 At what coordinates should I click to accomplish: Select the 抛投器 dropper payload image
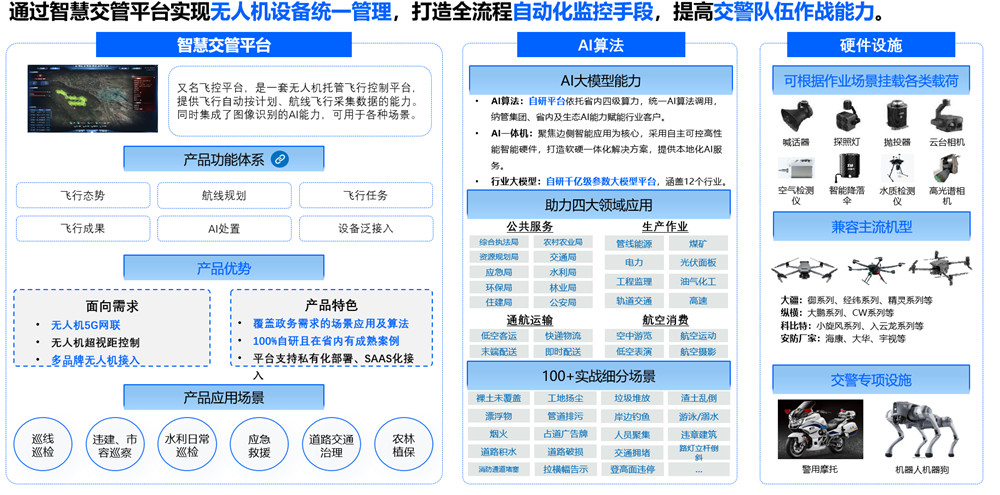coord(897,117)
